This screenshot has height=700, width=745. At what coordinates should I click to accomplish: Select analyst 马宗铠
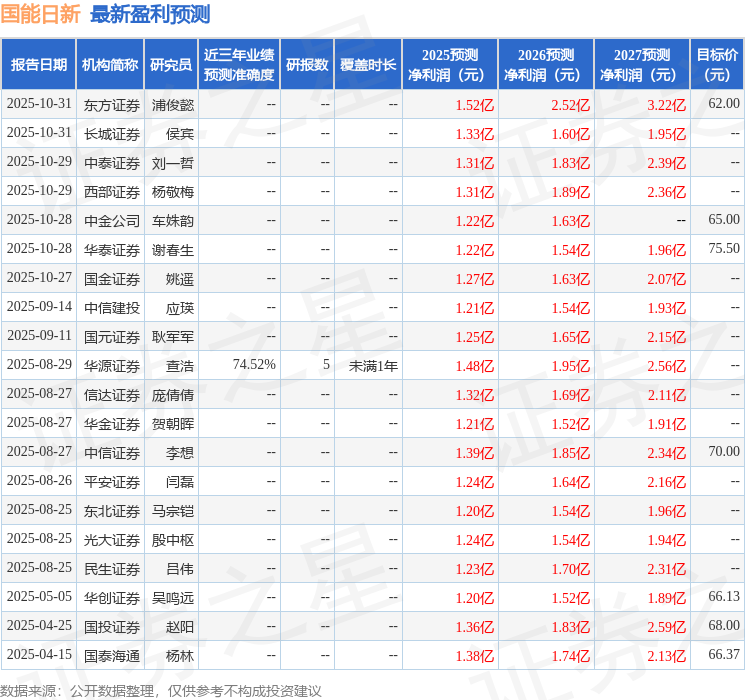[173, 511]
